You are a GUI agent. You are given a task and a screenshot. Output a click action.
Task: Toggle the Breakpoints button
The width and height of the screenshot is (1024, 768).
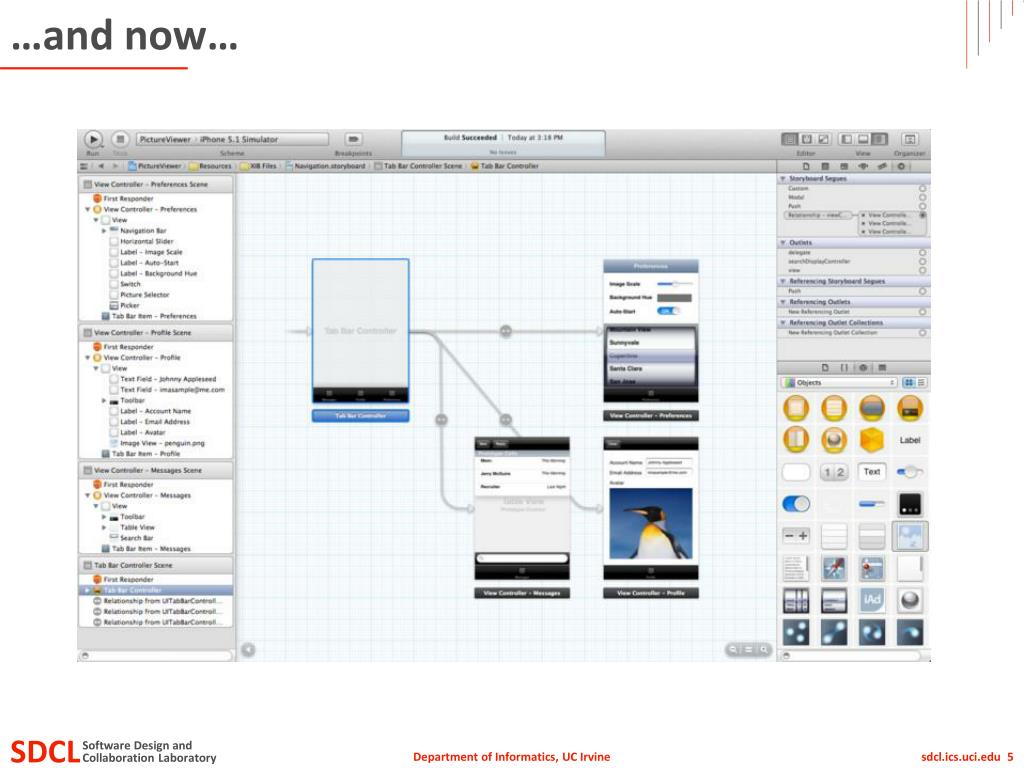(353, 139)
